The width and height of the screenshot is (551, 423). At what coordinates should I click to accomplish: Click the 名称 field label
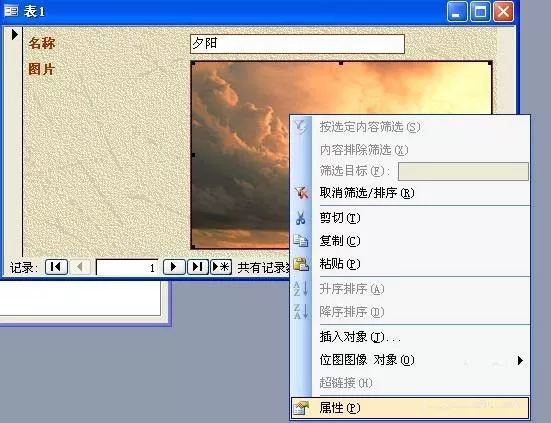point(42,44)
